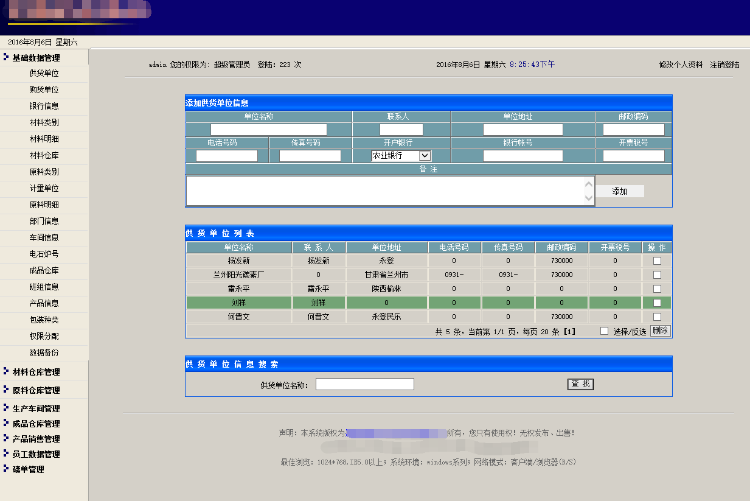Select the 永登民乐 address cell

click(x=386, y=317)
